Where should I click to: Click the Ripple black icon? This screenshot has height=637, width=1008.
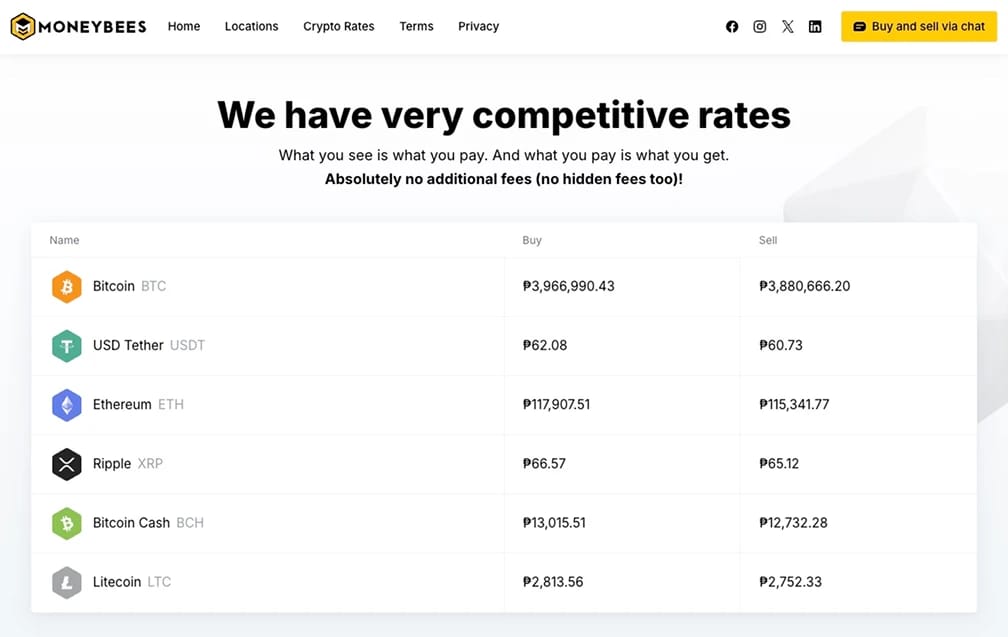[x=67, y=464]
